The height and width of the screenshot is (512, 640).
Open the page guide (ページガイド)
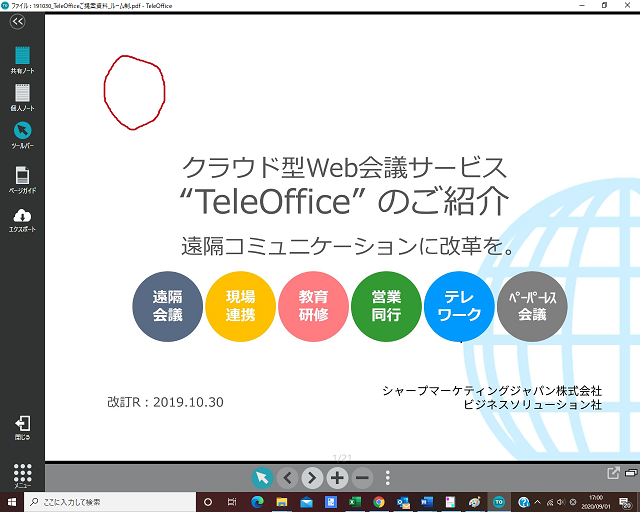pos(22,180)
